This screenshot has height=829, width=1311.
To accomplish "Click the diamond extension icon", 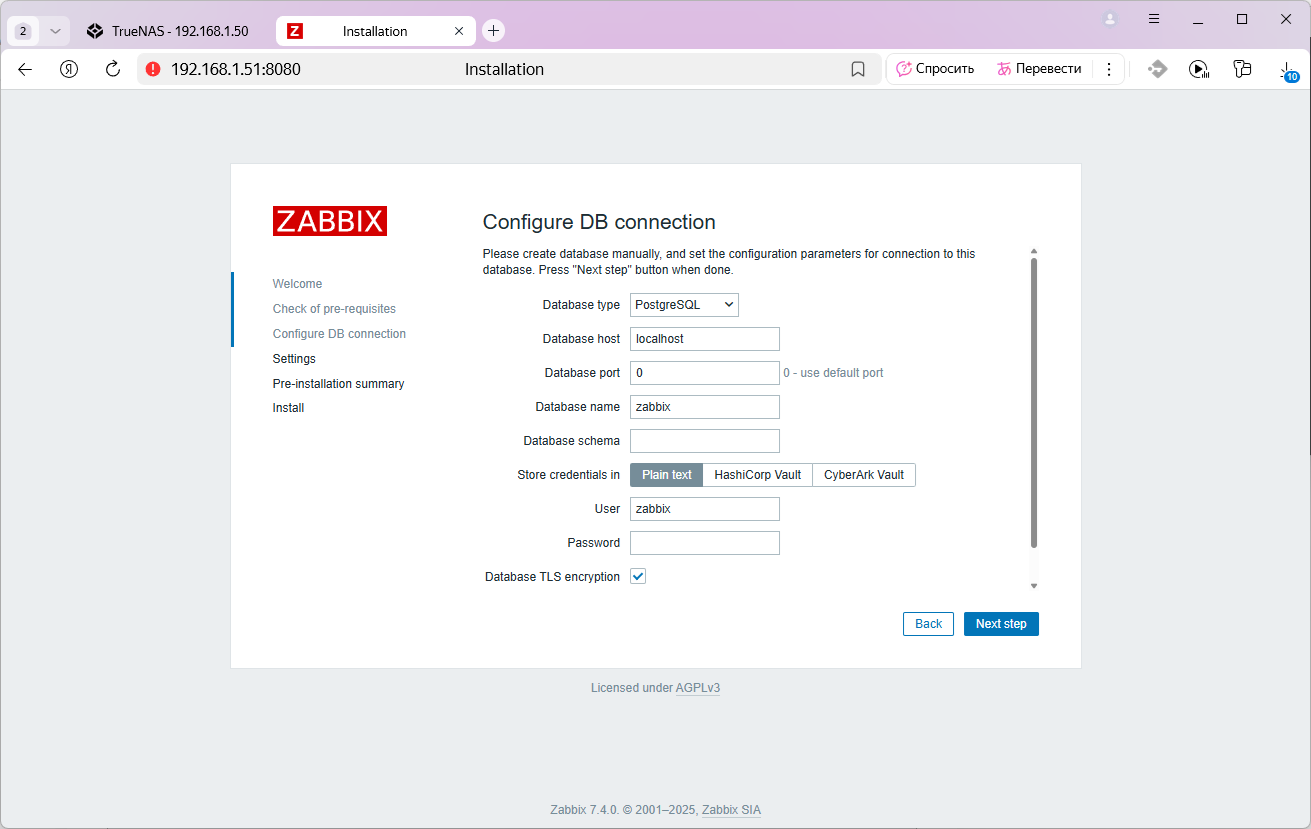I will [1157, 69].
